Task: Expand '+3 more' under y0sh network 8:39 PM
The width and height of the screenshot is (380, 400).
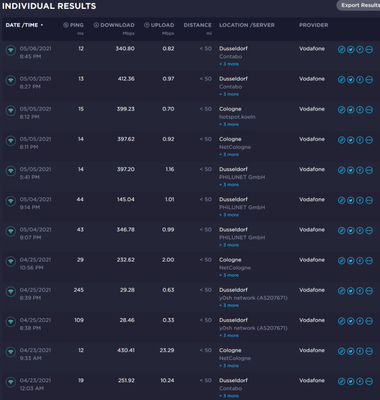Action: (x=229, y=305)
